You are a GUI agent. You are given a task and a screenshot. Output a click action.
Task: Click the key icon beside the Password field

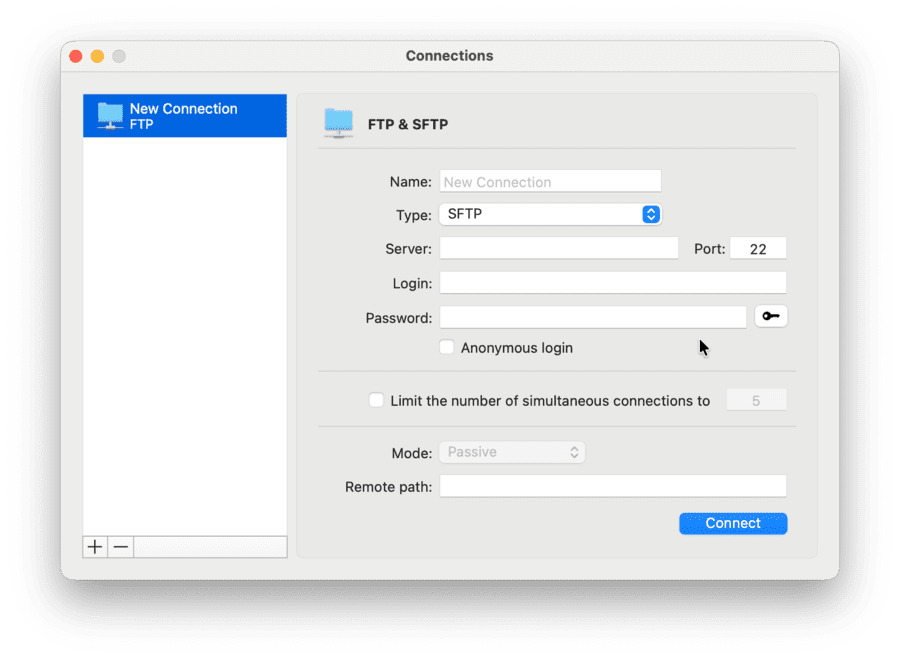tap(770, 315)
